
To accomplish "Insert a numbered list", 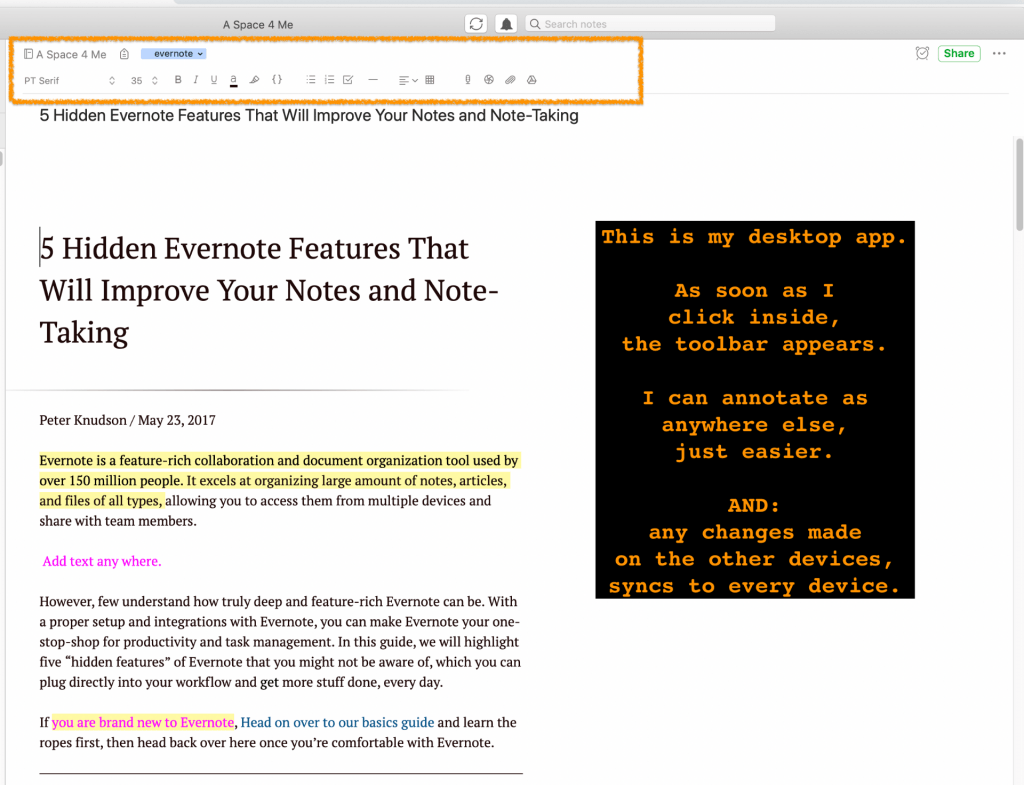I will coord(329,80).
